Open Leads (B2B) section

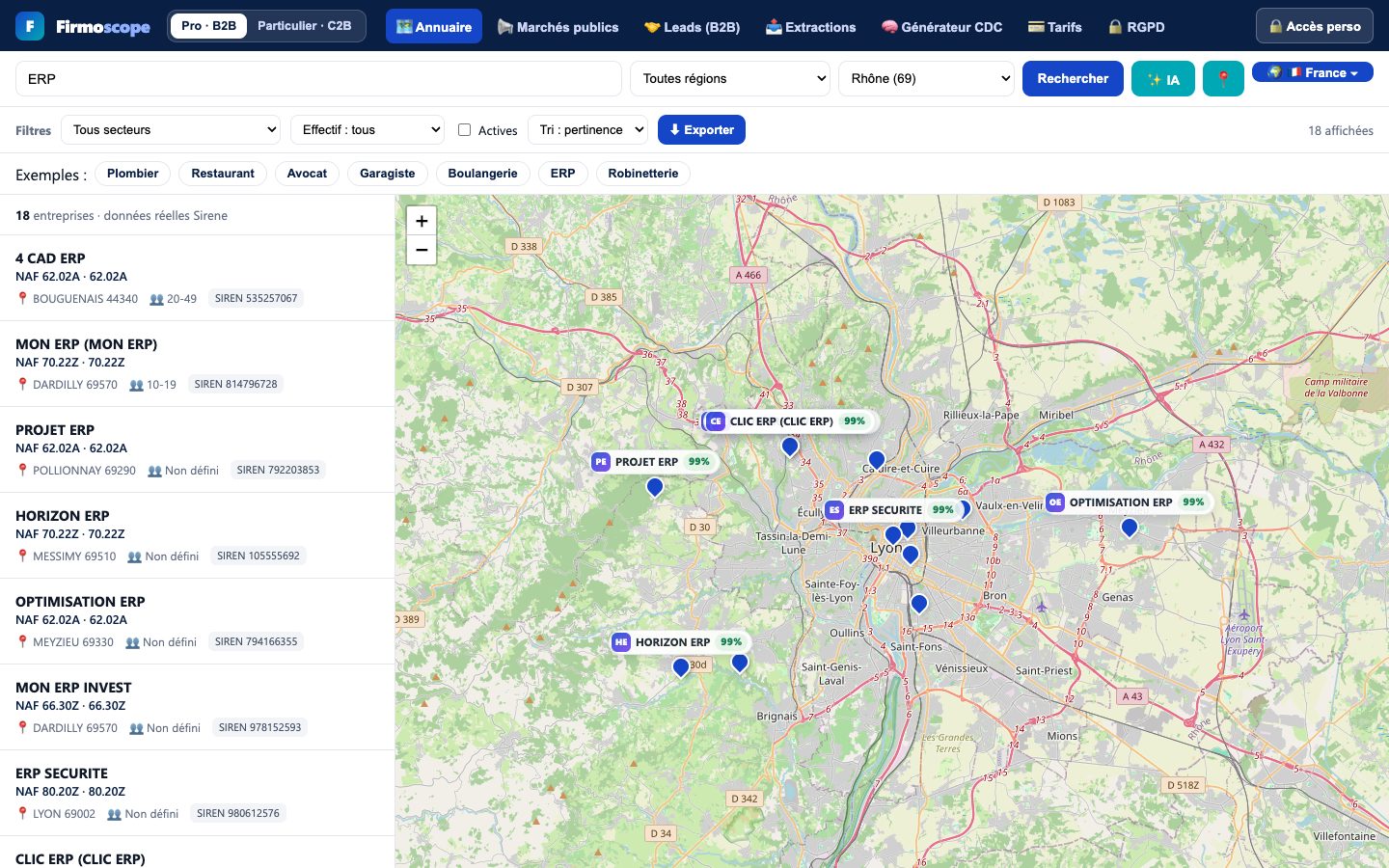(692, 27)
